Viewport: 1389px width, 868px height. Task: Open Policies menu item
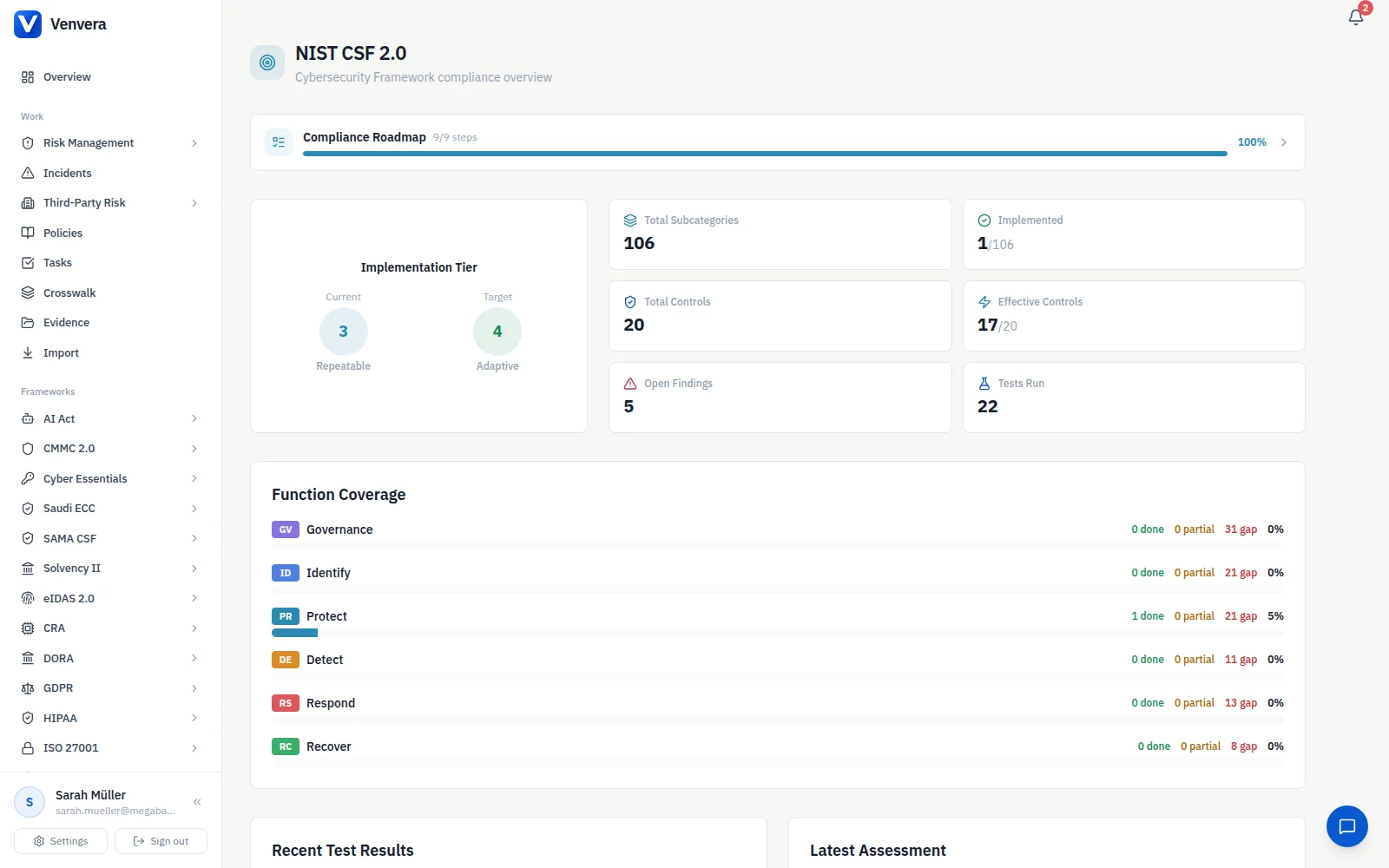point(110,233)
